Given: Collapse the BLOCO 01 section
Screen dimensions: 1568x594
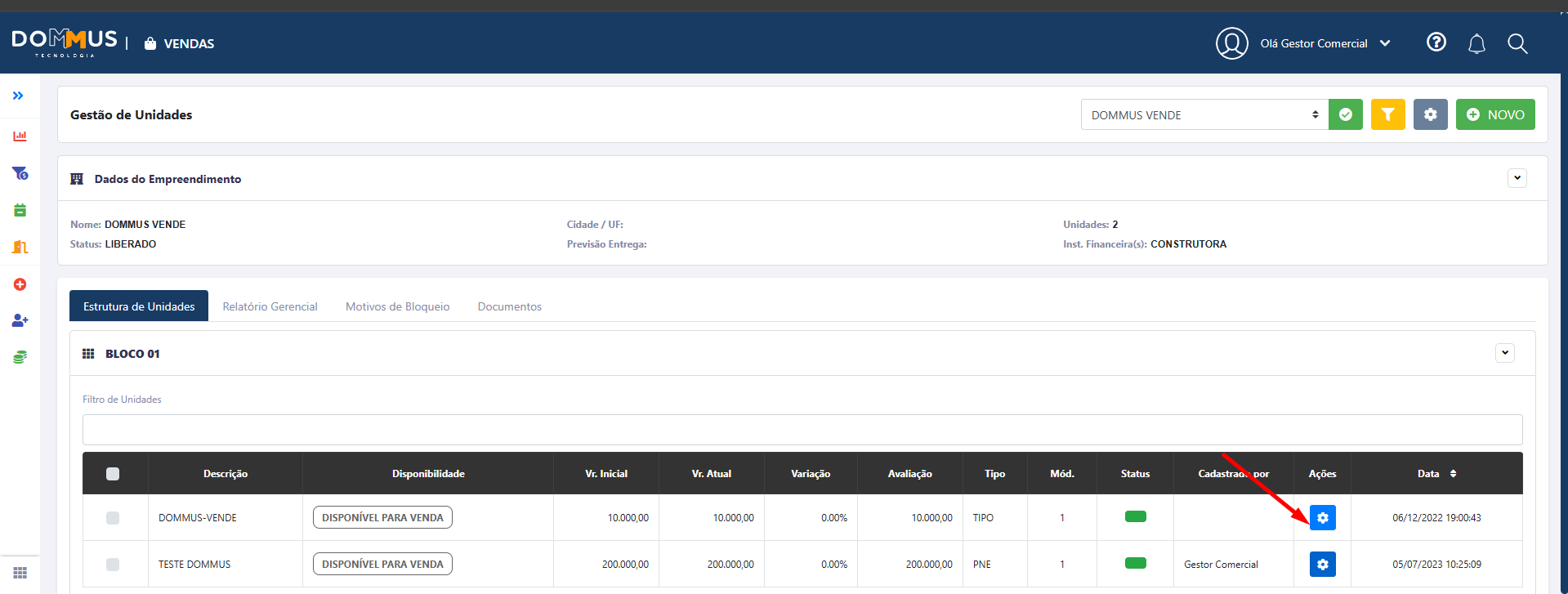Looking at the screenshot, I should tap(1504, 353).
